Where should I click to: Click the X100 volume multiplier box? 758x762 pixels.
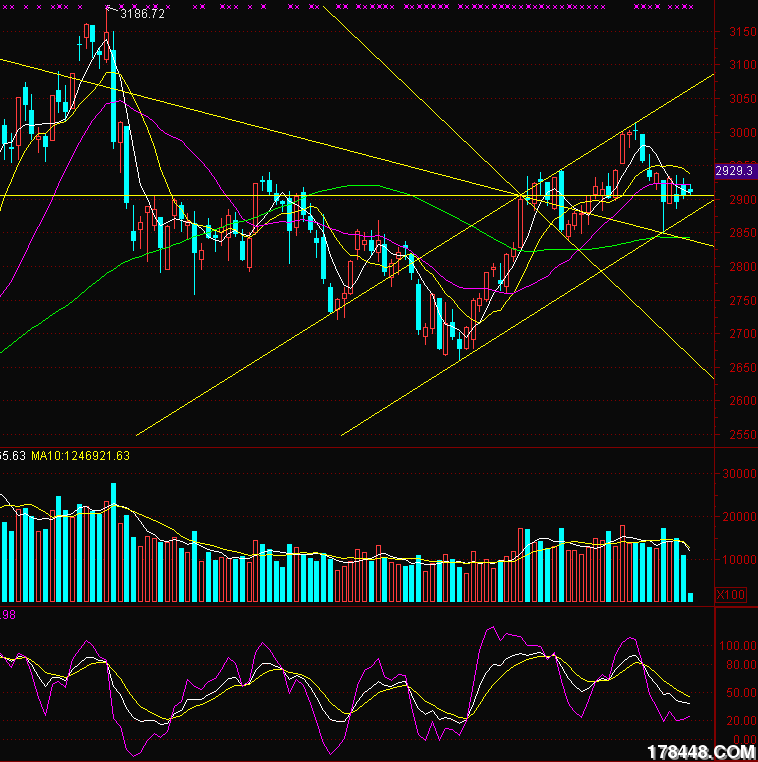click(x=731, y=595)
